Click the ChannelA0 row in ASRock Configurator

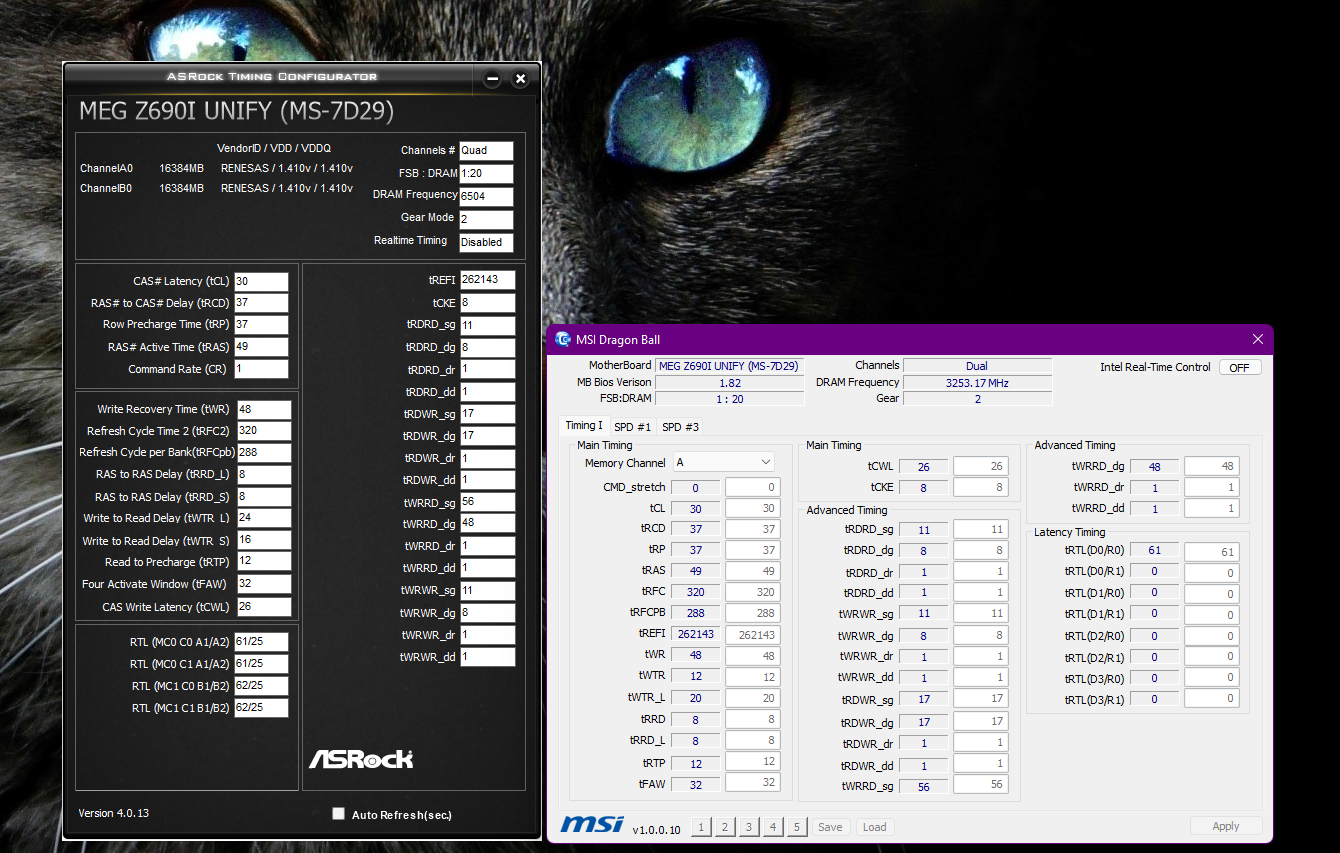[216, 168]
